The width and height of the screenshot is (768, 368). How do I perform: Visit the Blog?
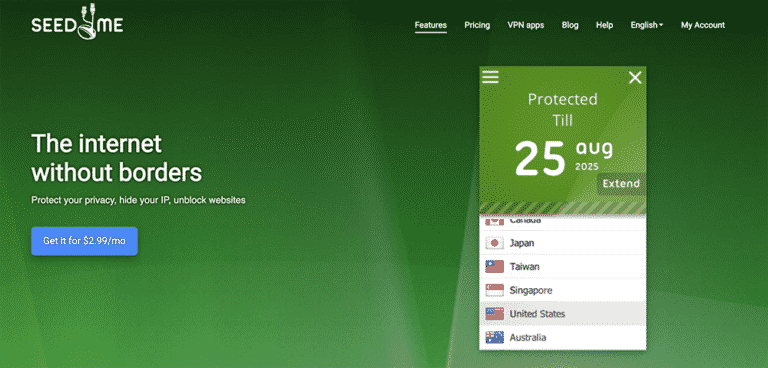click(x=570, y=25)
